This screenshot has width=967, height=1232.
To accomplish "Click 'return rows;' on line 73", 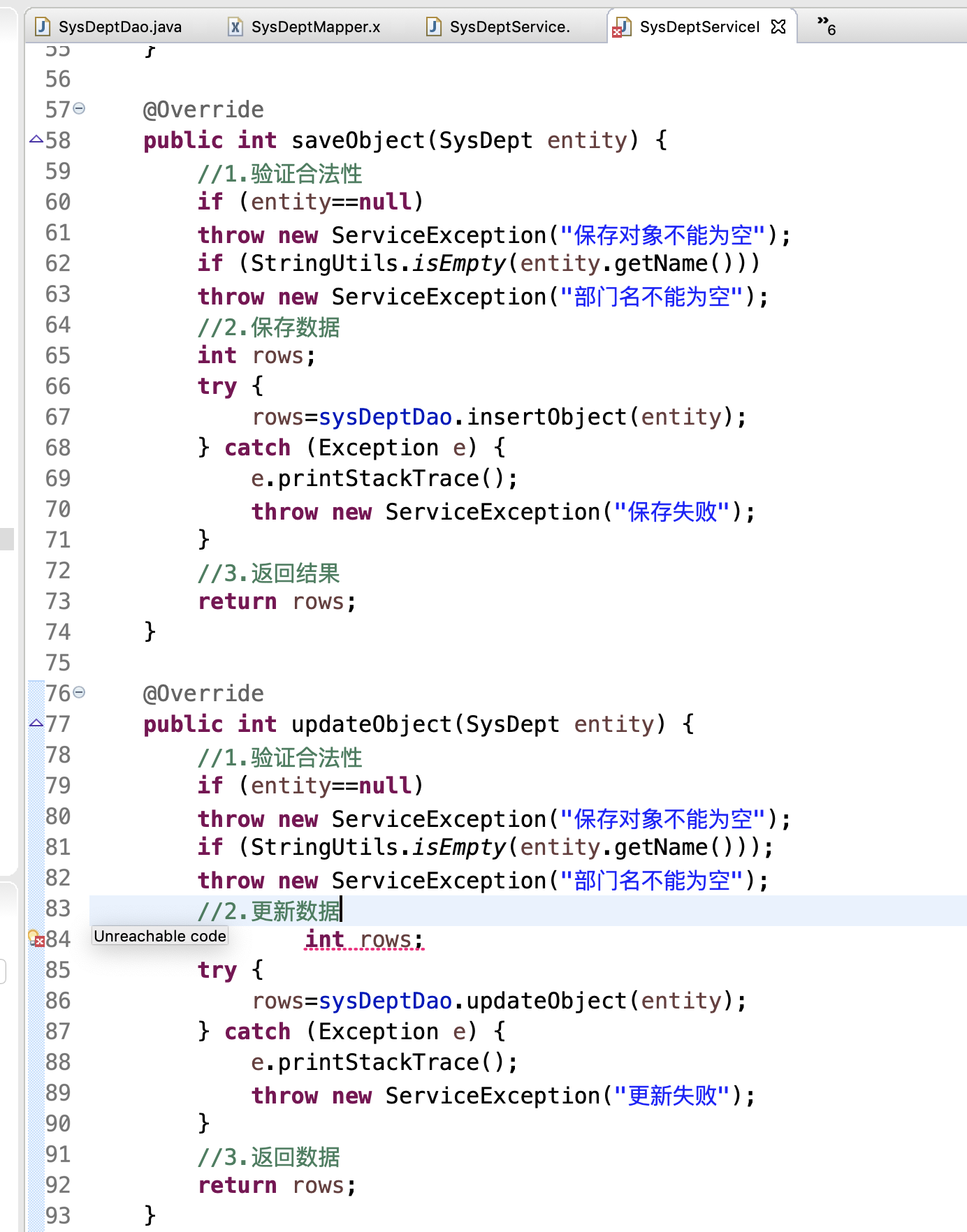I will 277,601.
